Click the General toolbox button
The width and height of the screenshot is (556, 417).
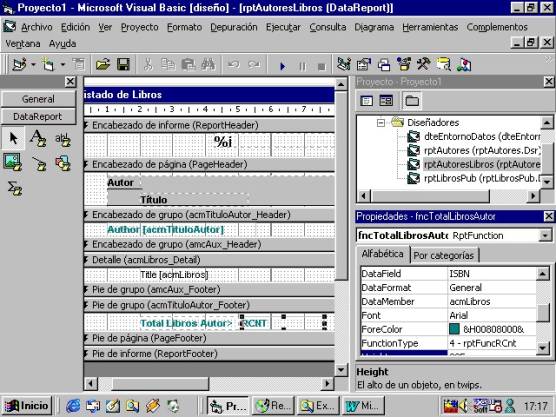(38, 99)
